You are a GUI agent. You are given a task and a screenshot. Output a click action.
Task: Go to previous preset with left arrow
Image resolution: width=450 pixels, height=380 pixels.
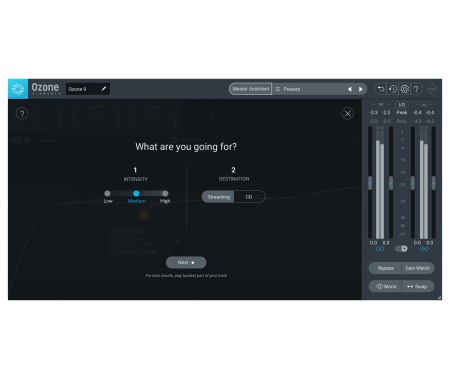click(x=350, y=89)
